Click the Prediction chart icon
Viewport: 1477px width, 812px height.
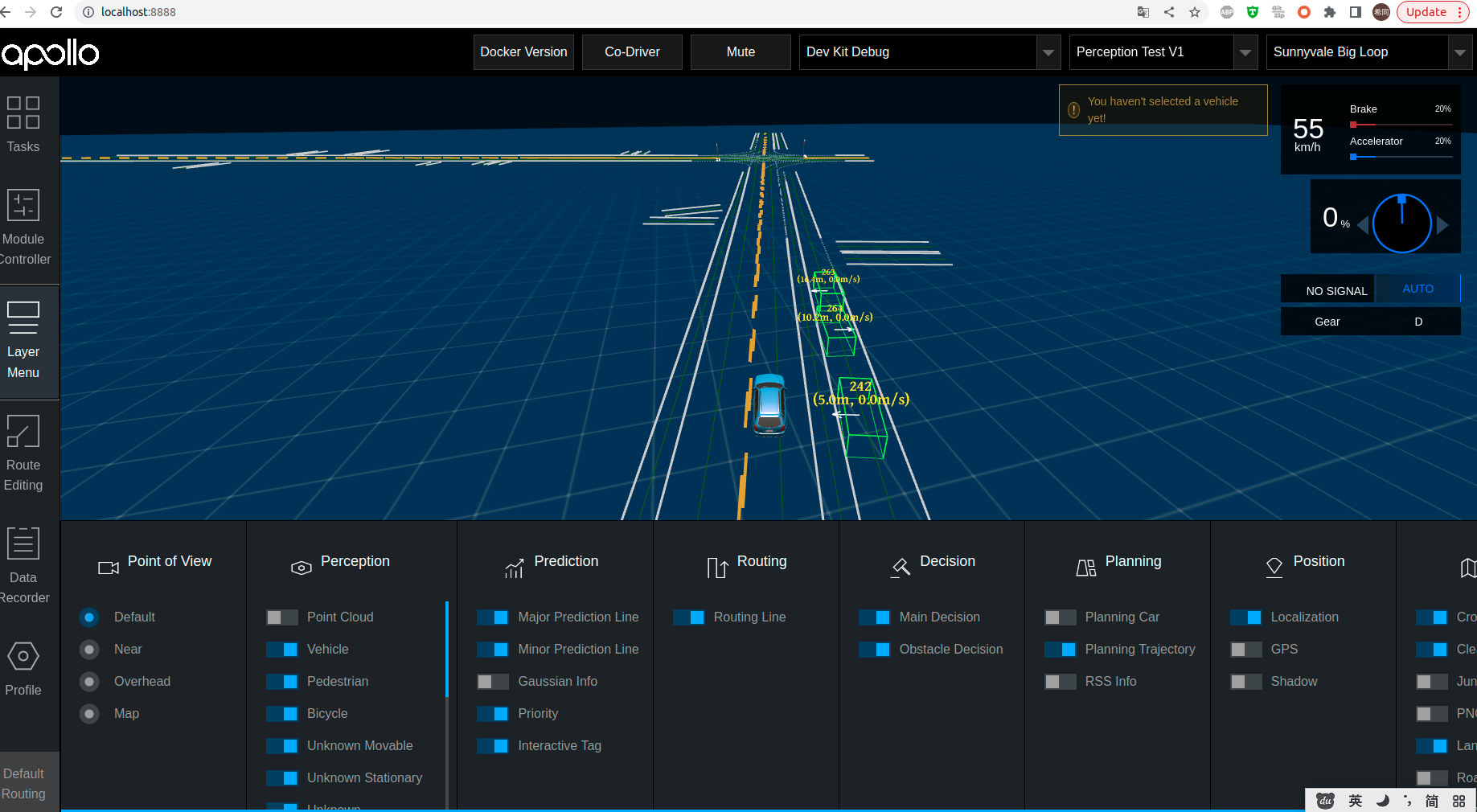[x=514, y=568]
